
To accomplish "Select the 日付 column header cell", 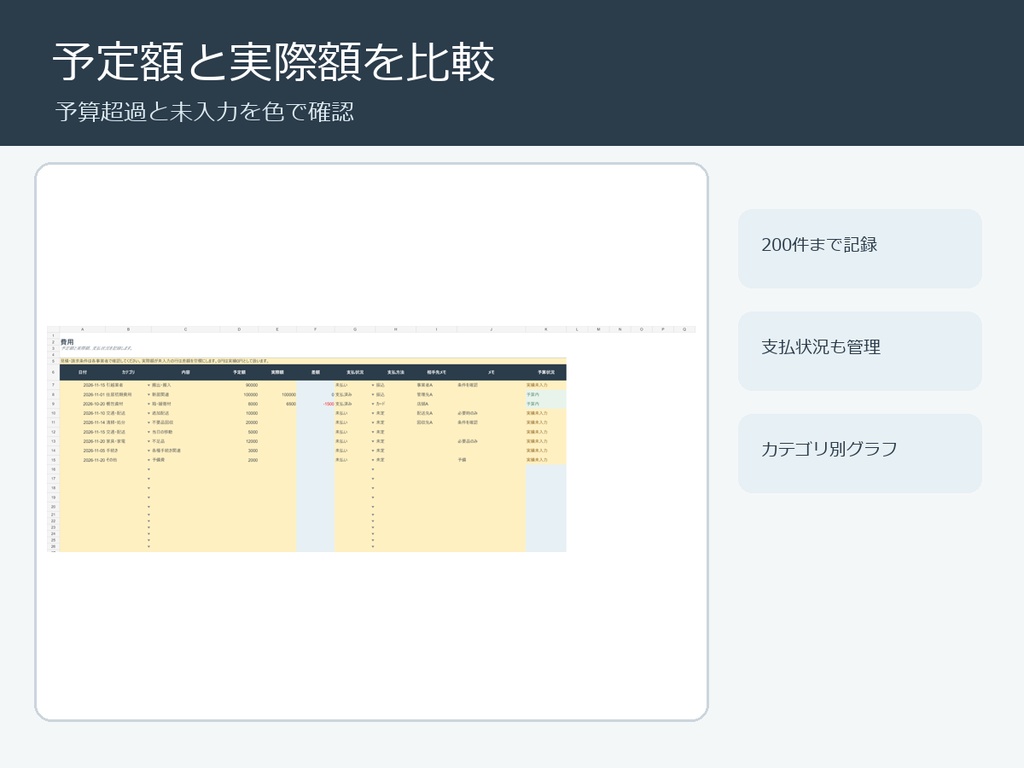I will (x=82, y=372).
